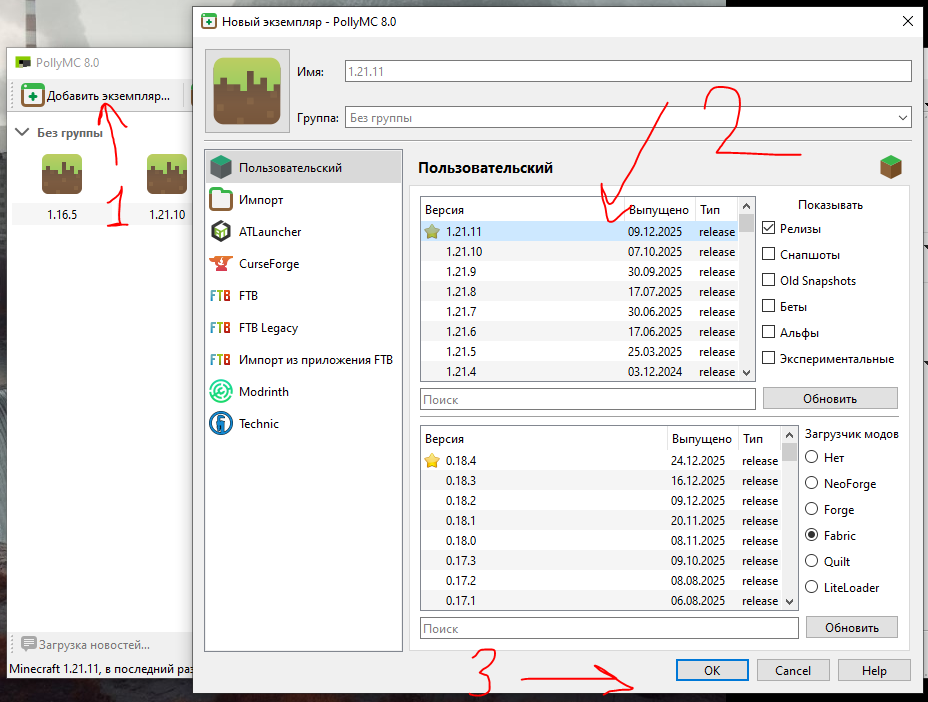The height and width of the screenshot is (702, 928).
Task: Click Обновить under Загрузчик модов
Action: point(852,627)
